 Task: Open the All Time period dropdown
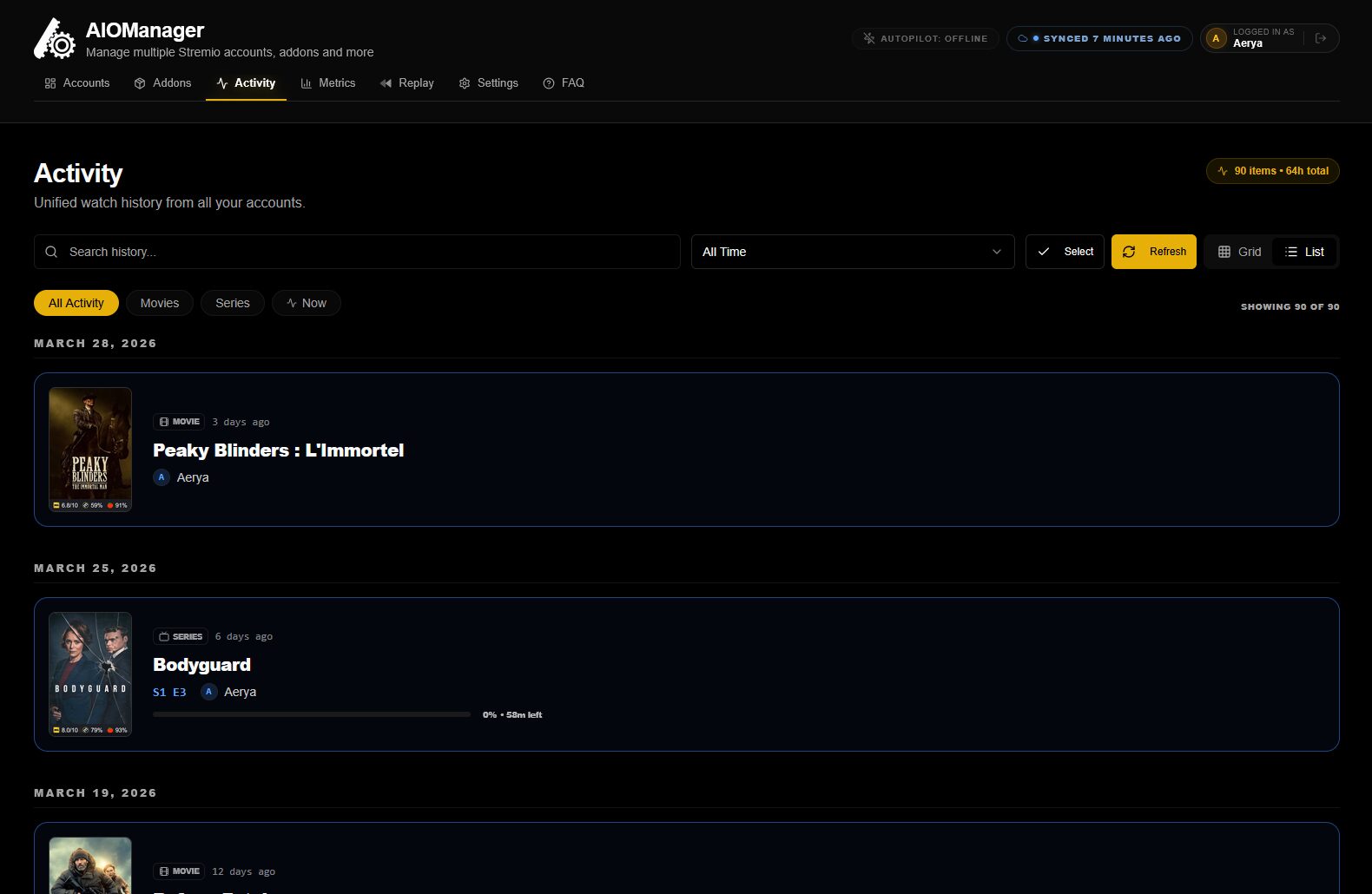(x=853, y=252)
